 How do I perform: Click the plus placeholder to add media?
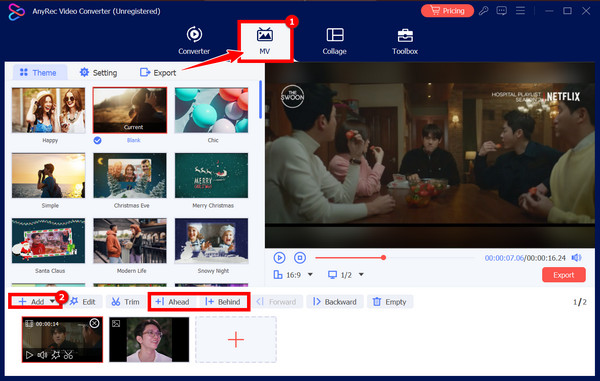[236, 339]
